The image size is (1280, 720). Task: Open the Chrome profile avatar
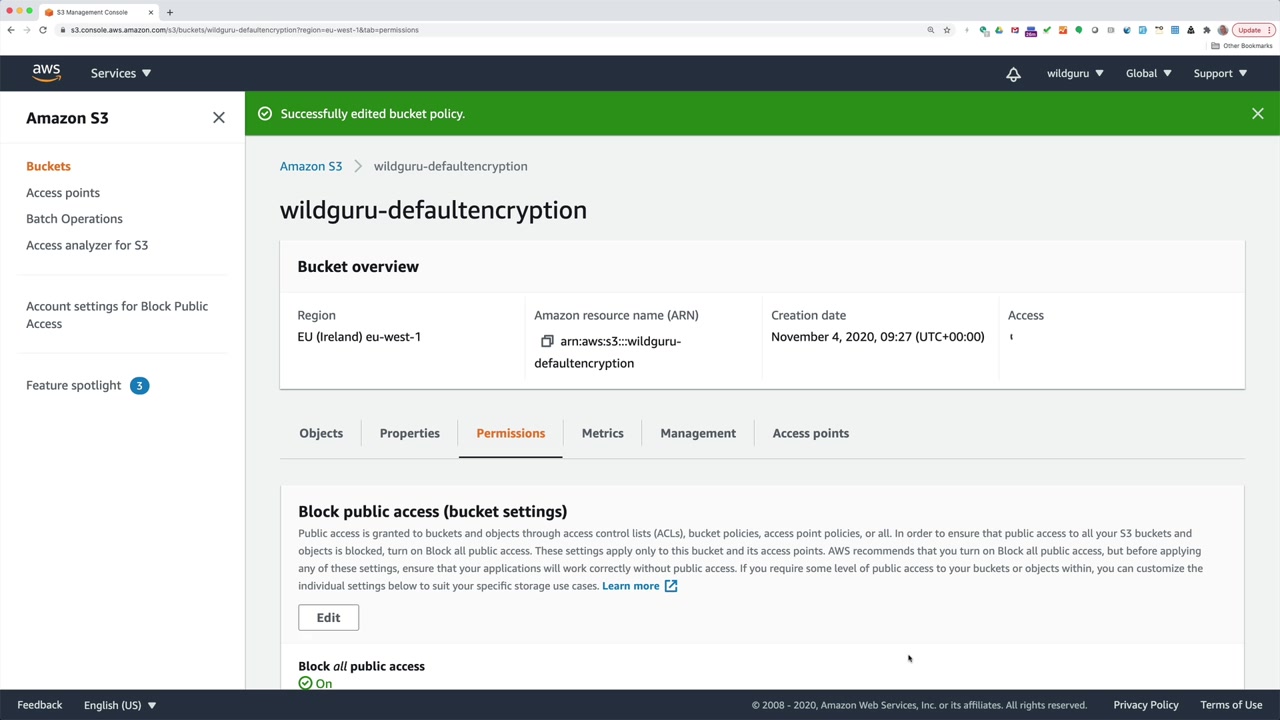[1222, 30]
